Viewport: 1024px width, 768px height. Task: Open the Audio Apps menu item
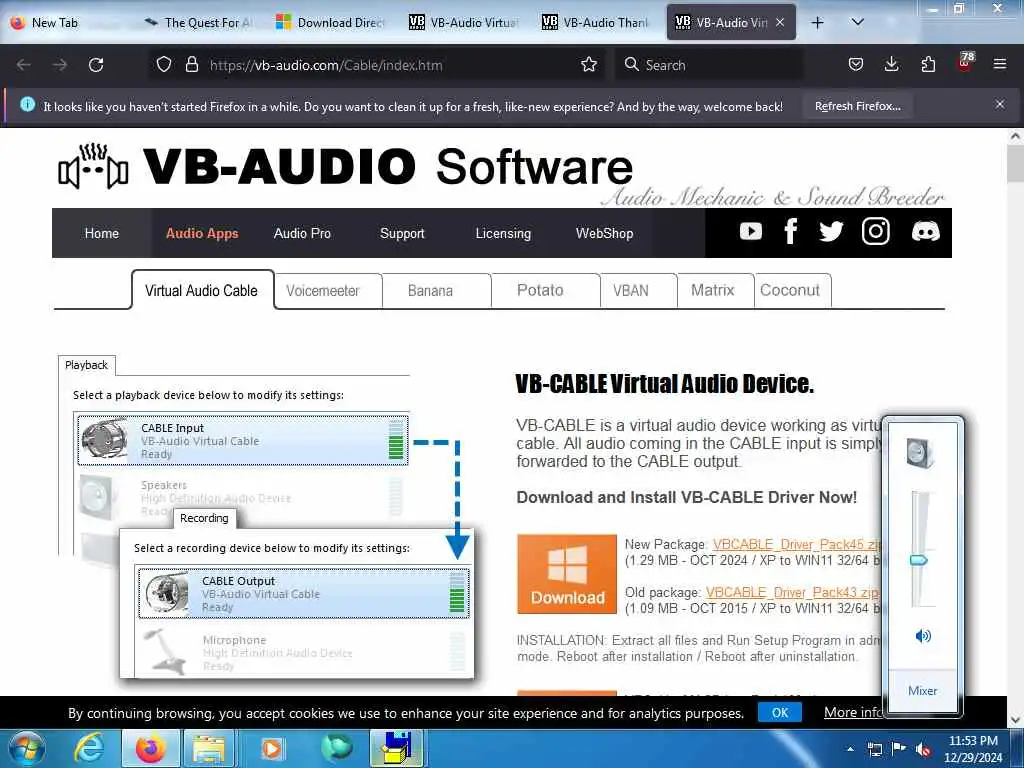click(x=202, y=233)
